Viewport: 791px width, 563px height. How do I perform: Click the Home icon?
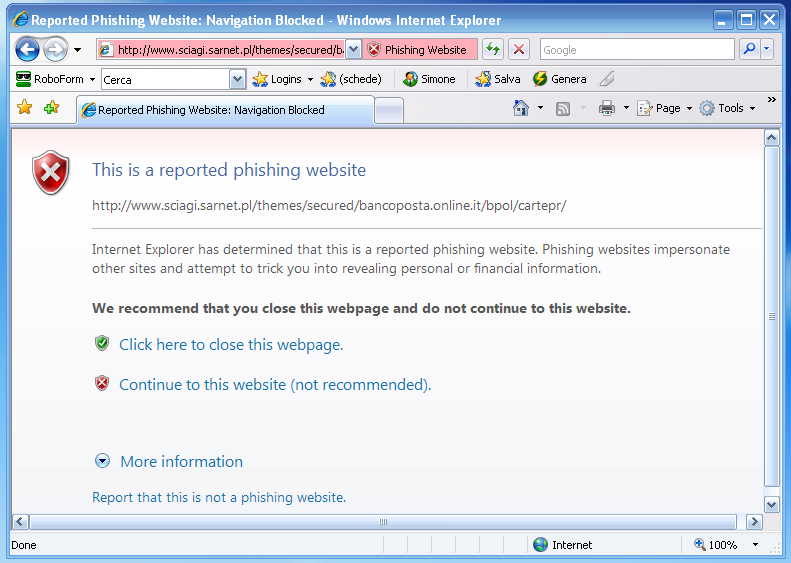521,108
